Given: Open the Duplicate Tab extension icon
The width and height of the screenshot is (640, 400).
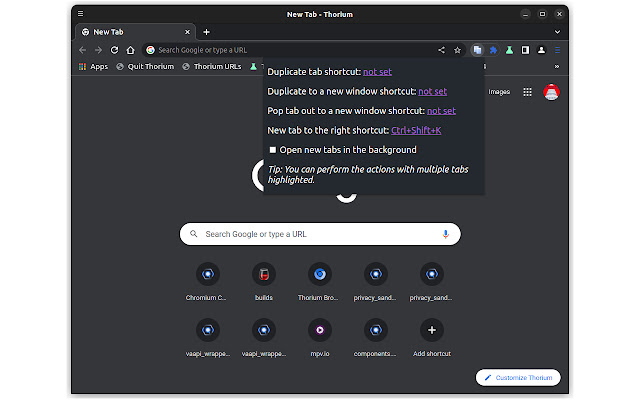Looking at the screenshot, I should (x=477, y=50).
